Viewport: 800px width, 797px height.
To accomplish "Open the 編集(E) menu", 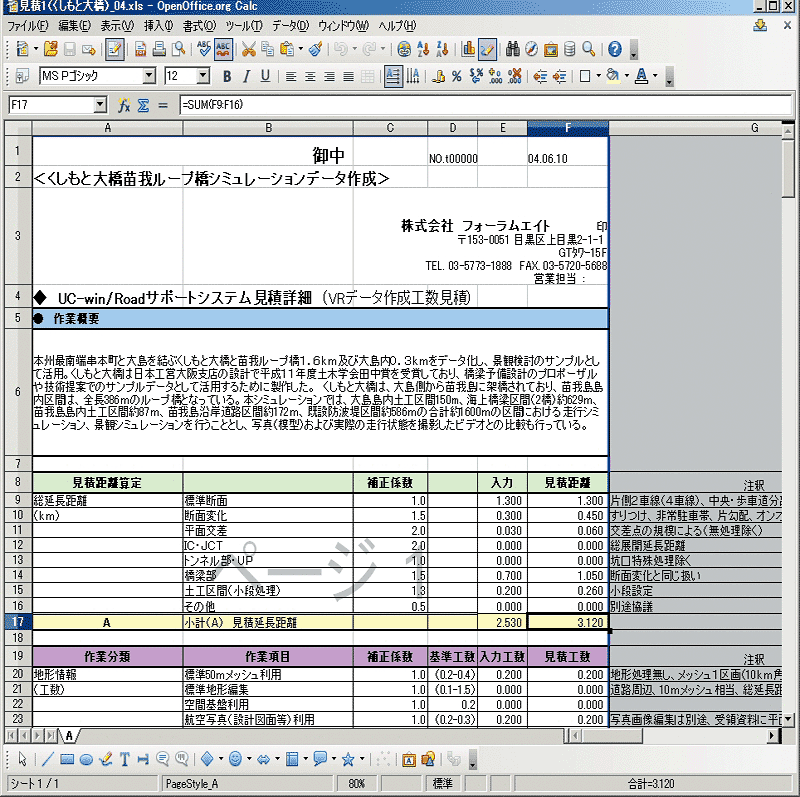I will pyautogui.click(x=74, y=26).
